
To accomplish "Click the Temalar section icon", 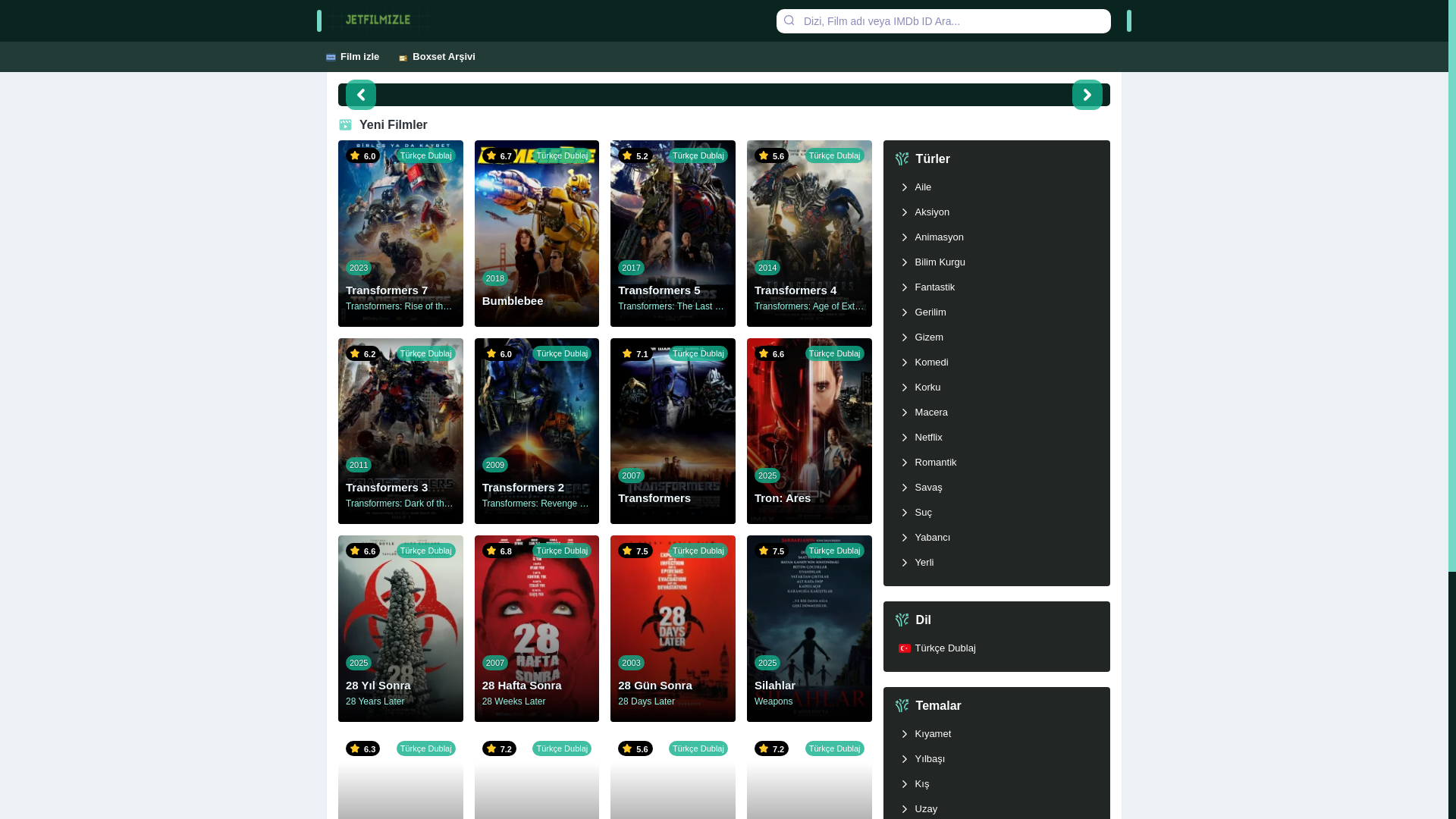I will tap(902, 705).
